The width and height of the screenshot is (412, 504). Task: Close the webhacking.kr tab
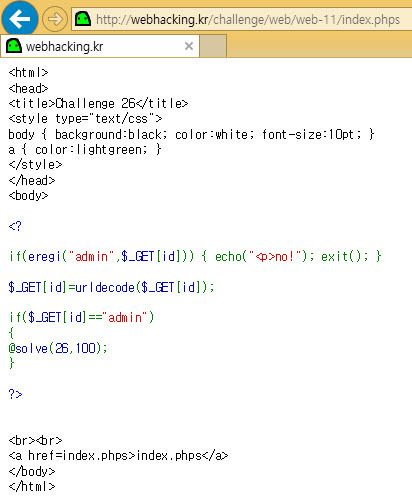pos(189,46)
